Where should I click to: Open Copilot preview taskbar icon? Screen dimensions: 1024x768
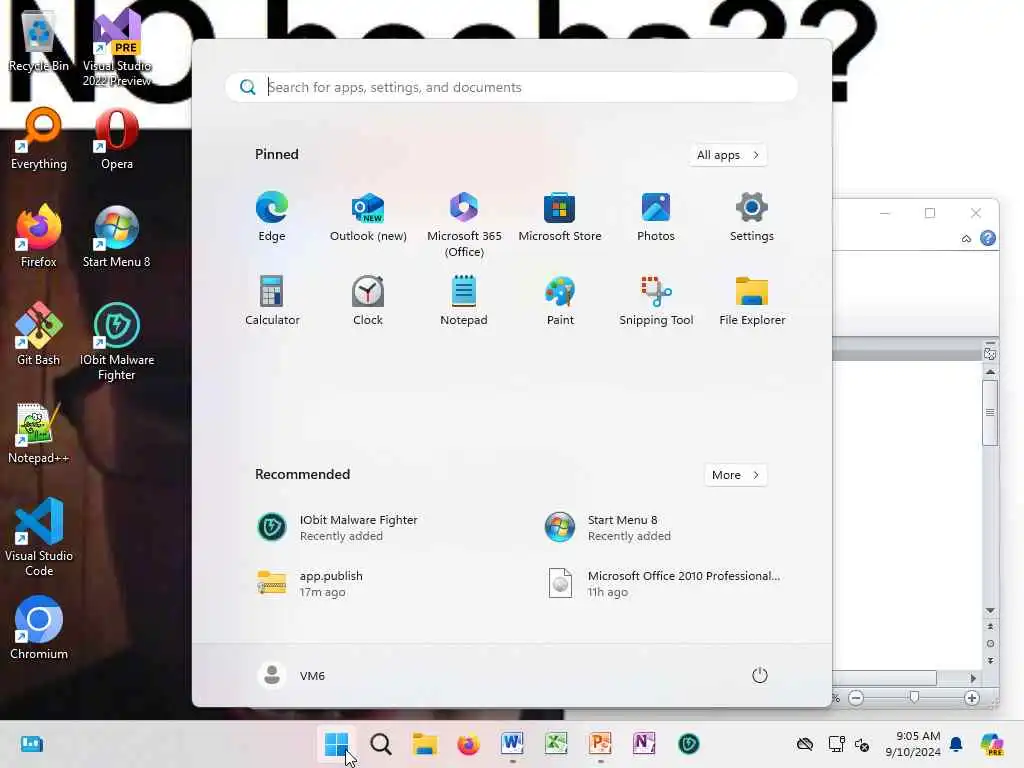992,744
